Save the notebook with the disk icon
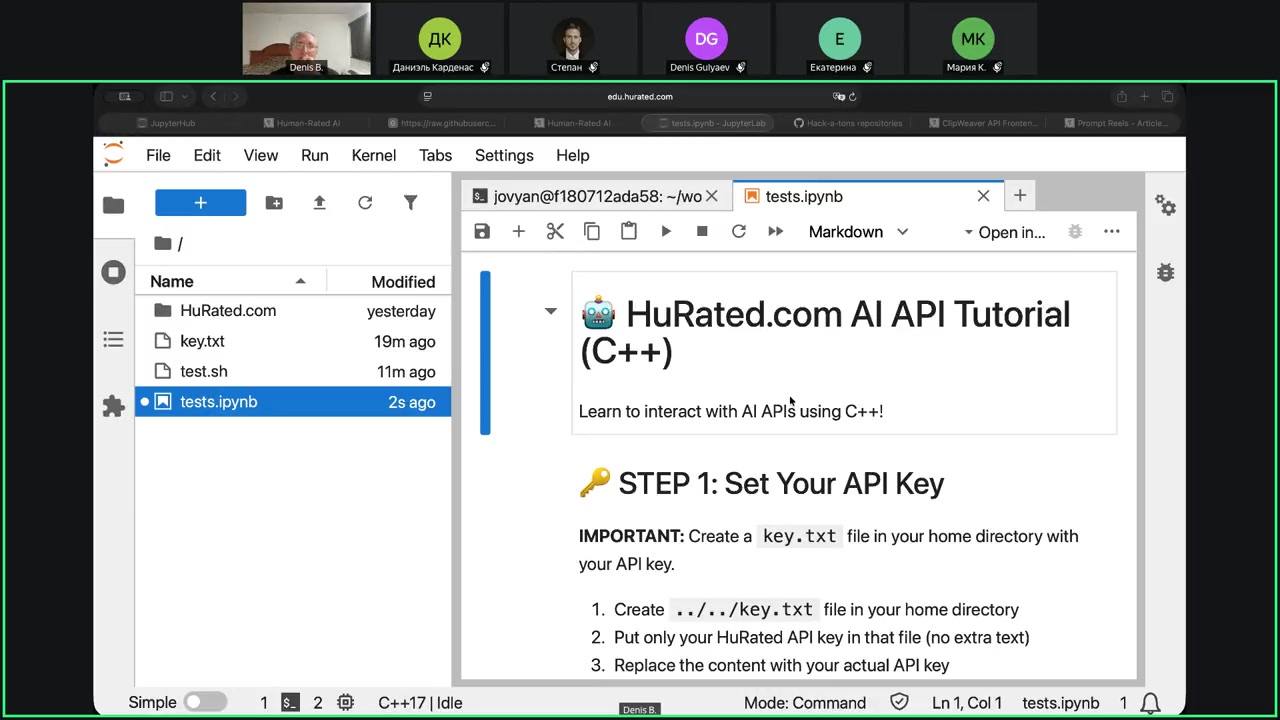This screenshot has height=720, width=1280. pos(482,232)
